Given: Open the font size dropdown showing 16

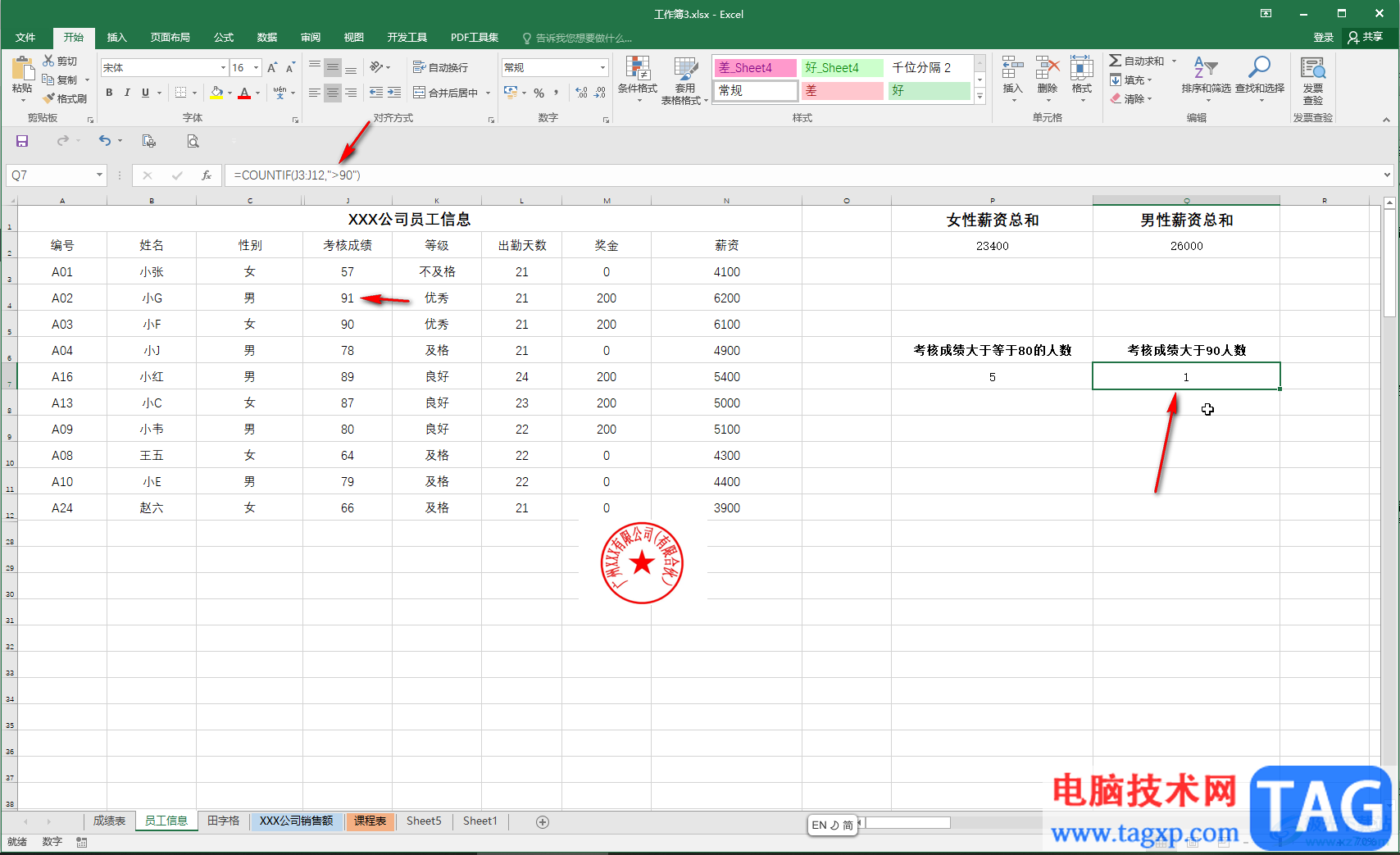Looking at the screenshot, I should pyautogui.click(x=257, y=68).
